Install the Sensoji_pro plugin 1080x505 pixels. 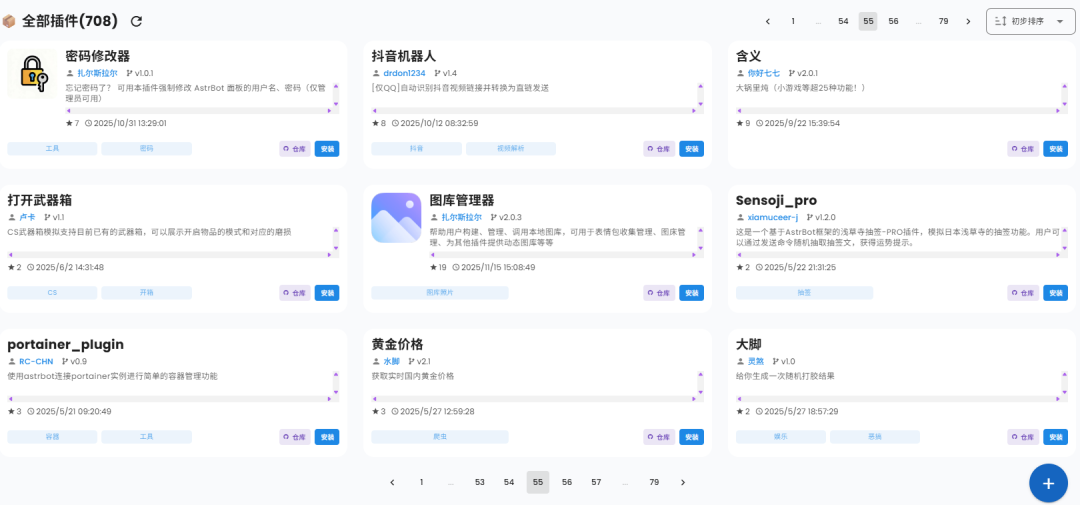coord(1055,293)
